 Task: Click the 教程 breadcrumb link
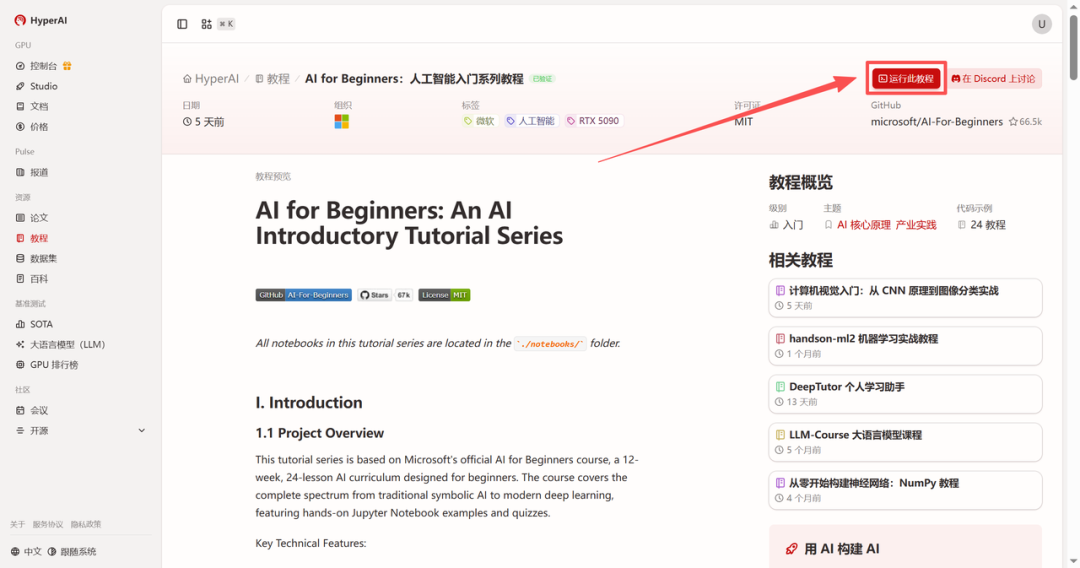tap(273, 78)
